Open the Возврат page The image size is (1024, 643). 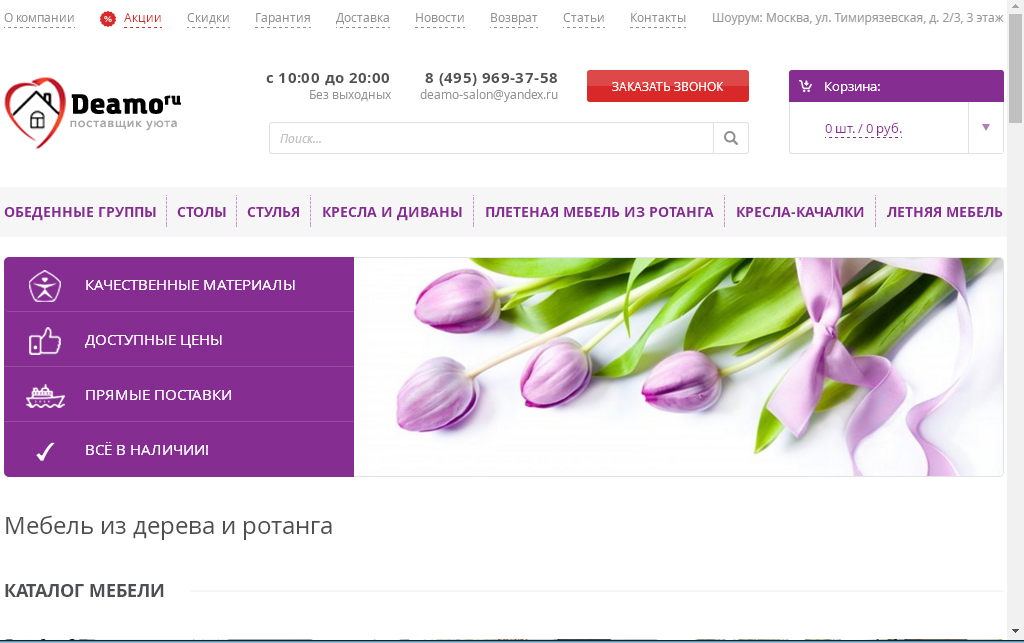(513, 18)
